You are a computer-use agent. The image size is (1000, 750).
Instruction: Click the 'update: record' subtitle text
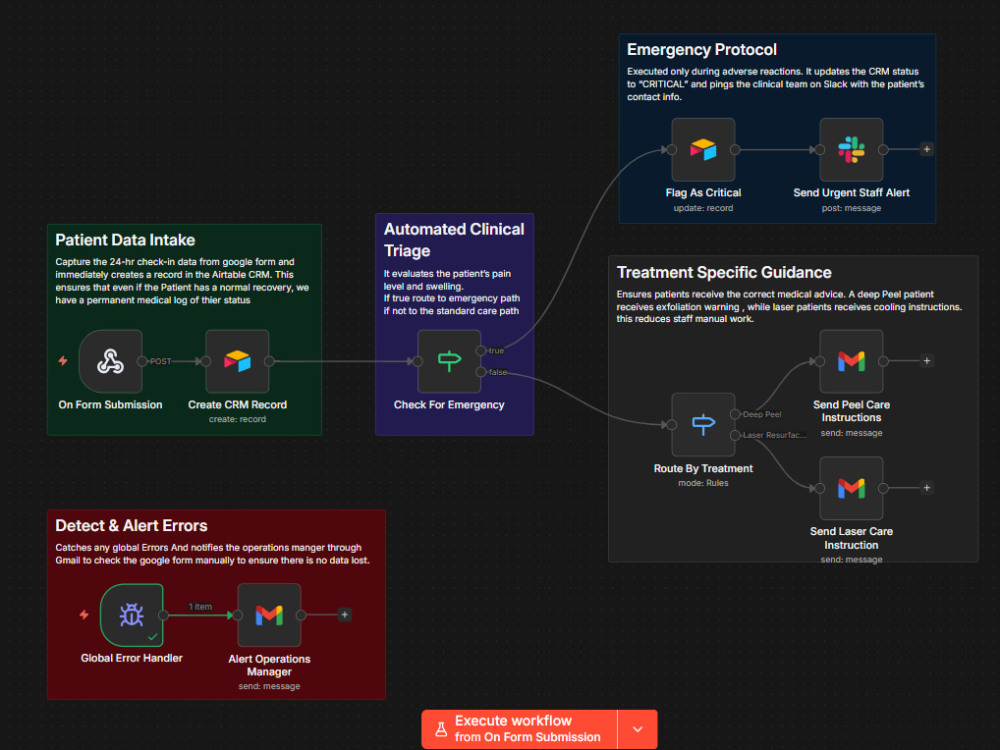coord(703,208)
